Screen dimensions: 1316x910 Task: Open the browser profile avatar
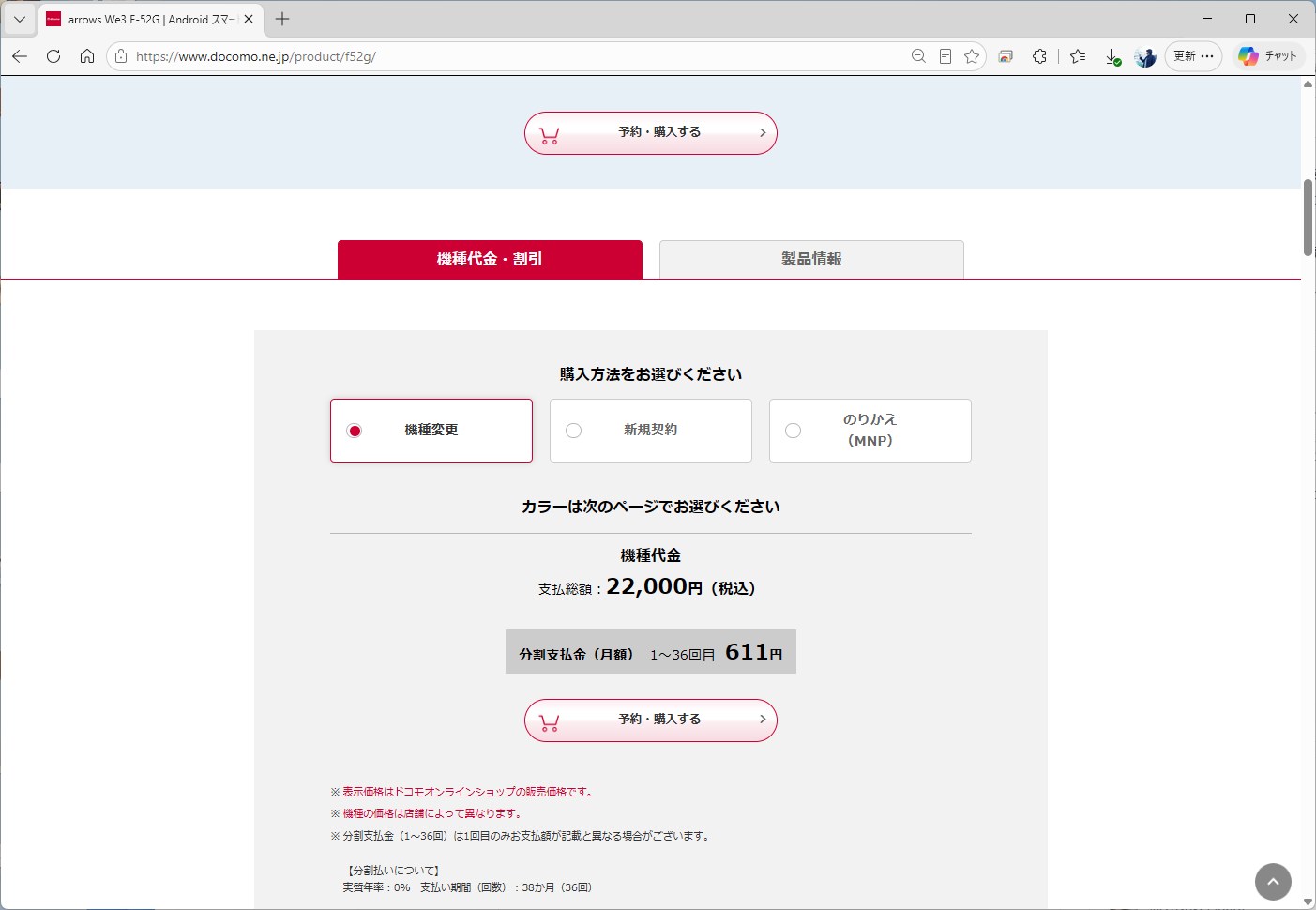click(1145, 56)
